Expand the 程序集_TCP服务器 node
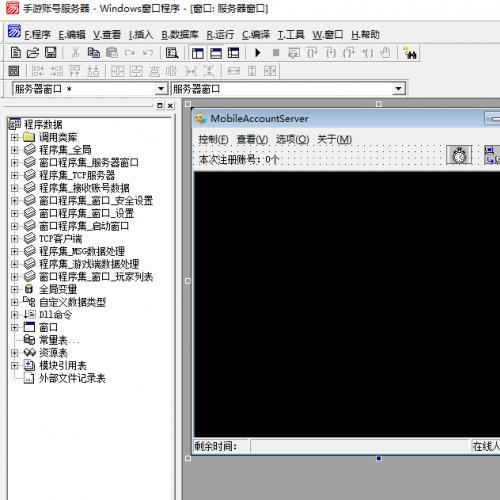Screen dimensions: 500x500 click(14, 175)
